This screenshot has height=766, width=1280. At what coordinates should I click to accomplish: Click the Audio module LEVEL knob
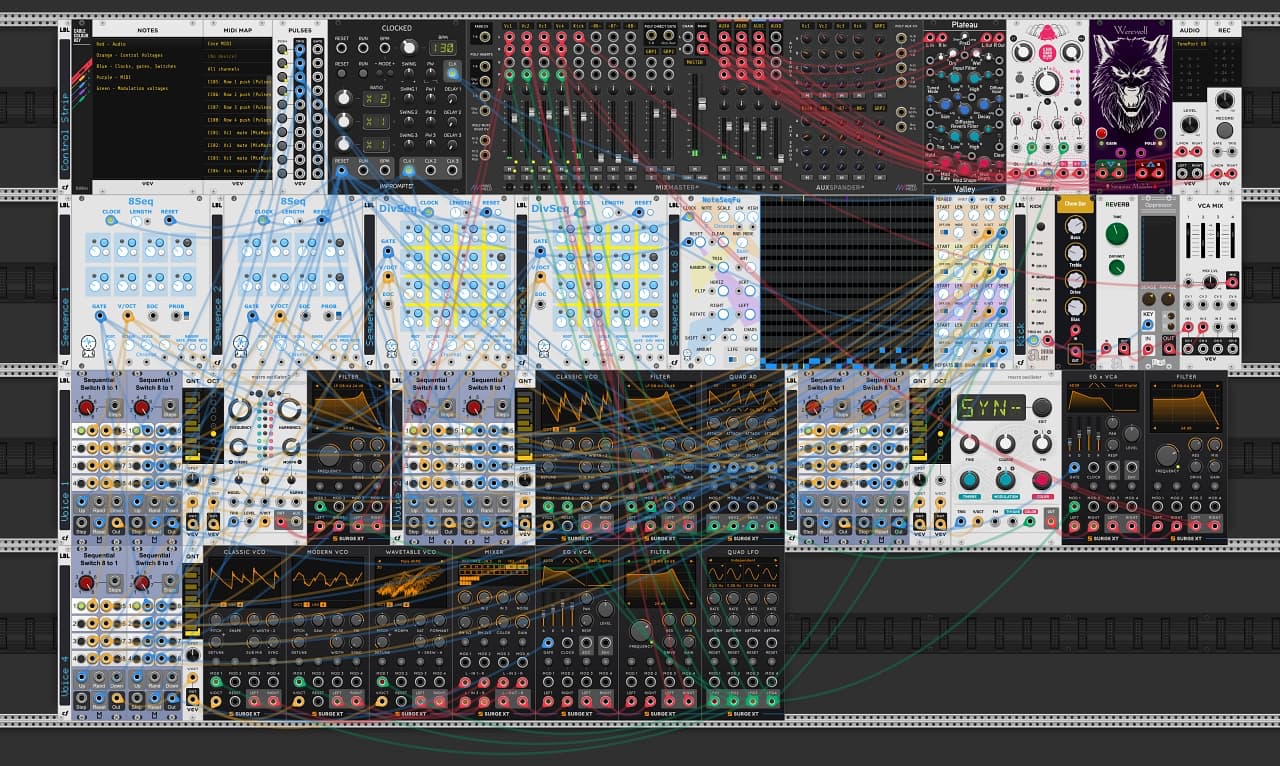(x=1190, y=124)
